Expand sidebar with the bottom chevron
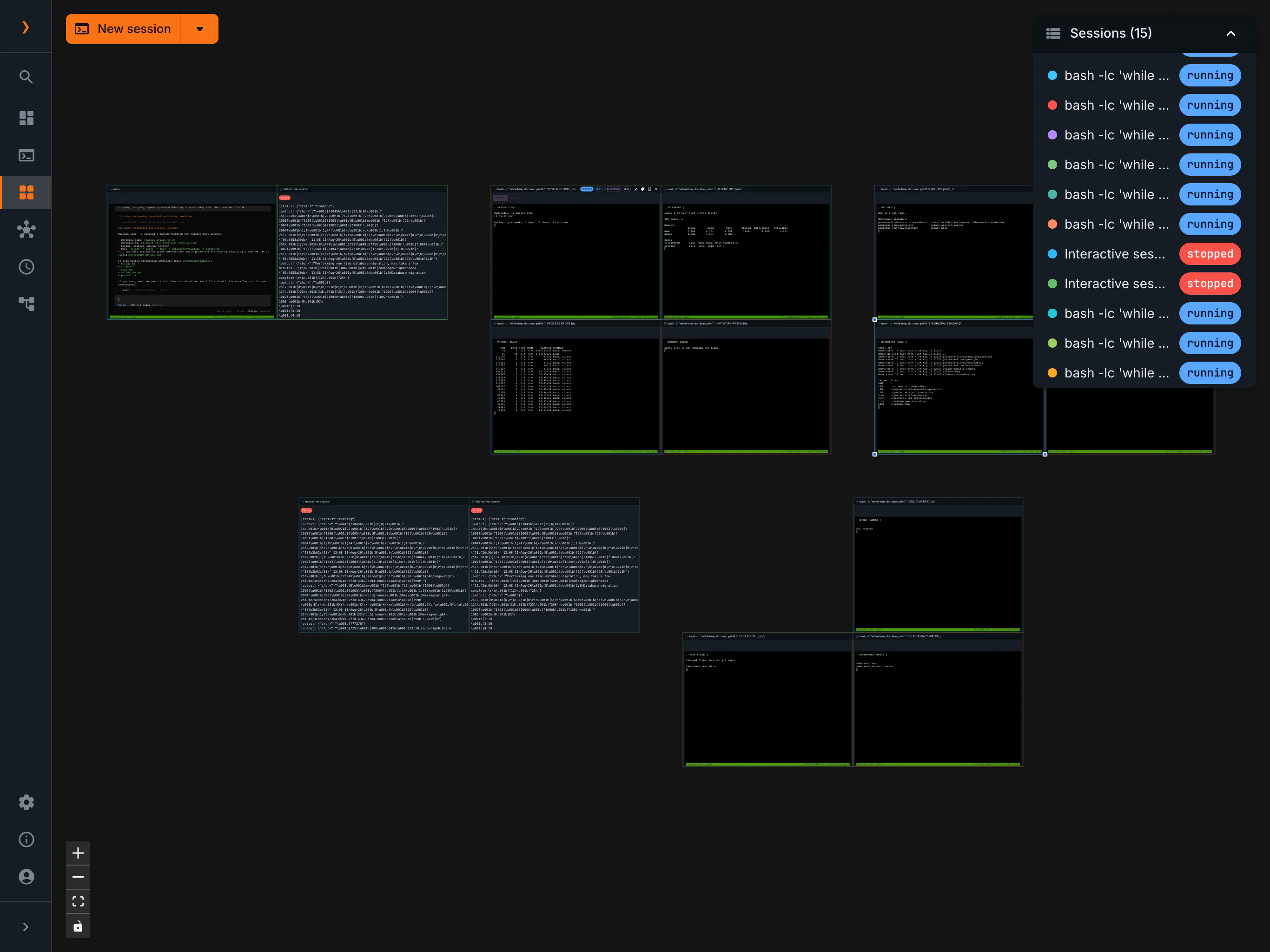The image size is (1270, 952). 25,927
